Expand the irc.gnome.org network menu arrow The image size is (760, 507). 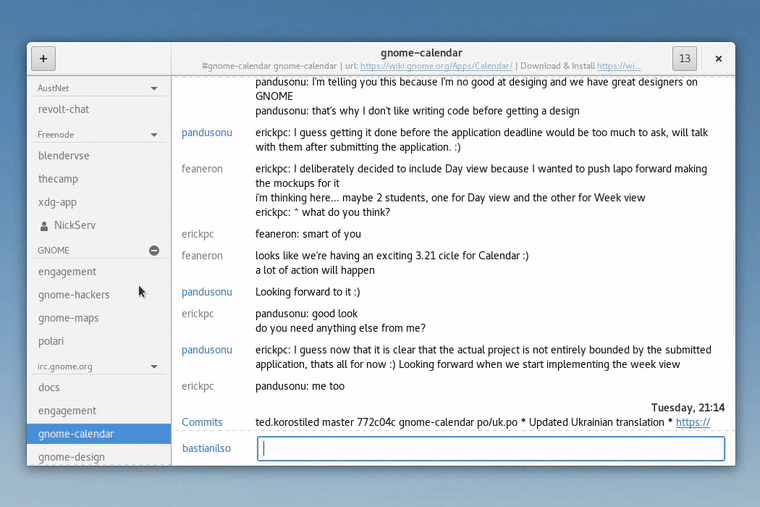[154, 367]
